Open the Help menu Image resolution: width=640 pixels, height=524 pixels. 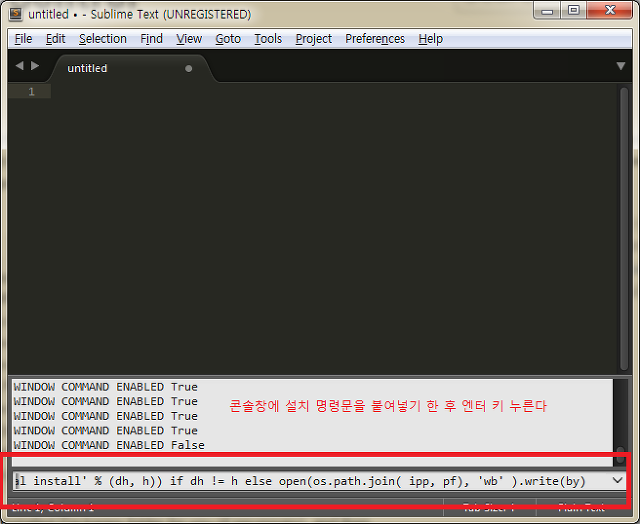pos(430,39)
